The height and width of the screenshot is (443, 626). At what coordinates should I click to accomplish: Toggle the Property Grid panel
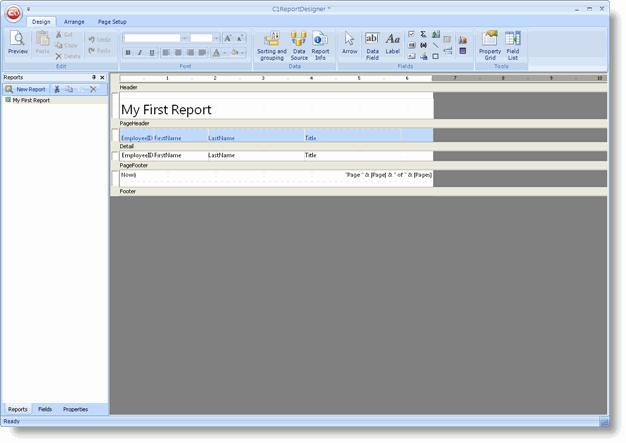[x=490, y=45]
